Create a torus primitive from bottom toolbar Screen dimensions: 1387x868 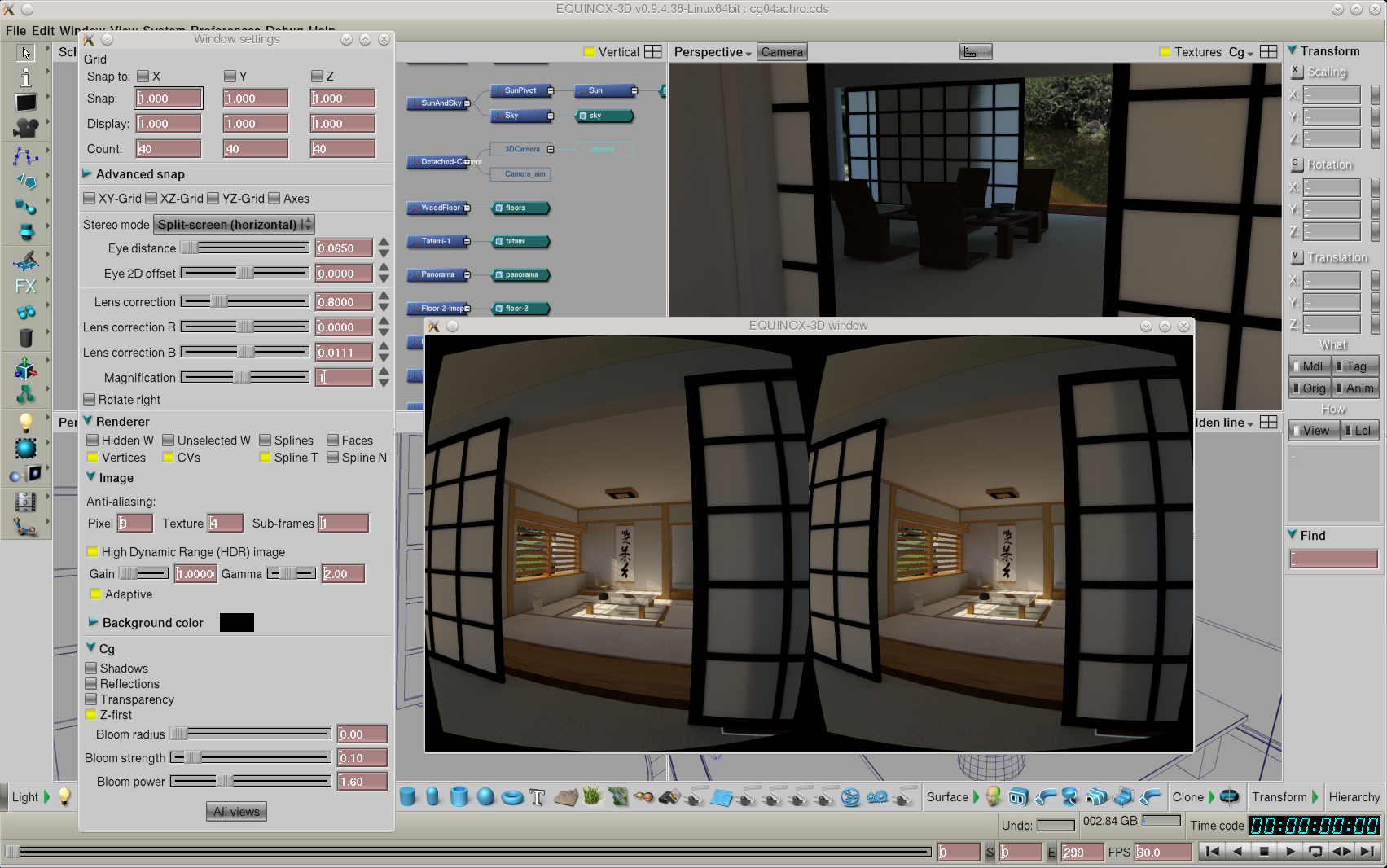click(511, 797)
